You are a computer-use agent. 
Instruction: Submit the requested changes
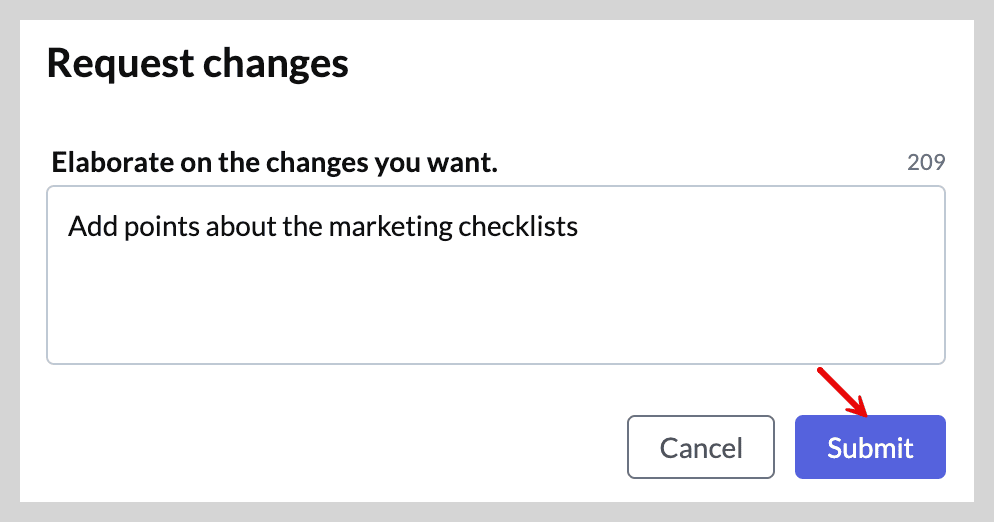click(870, 447)
